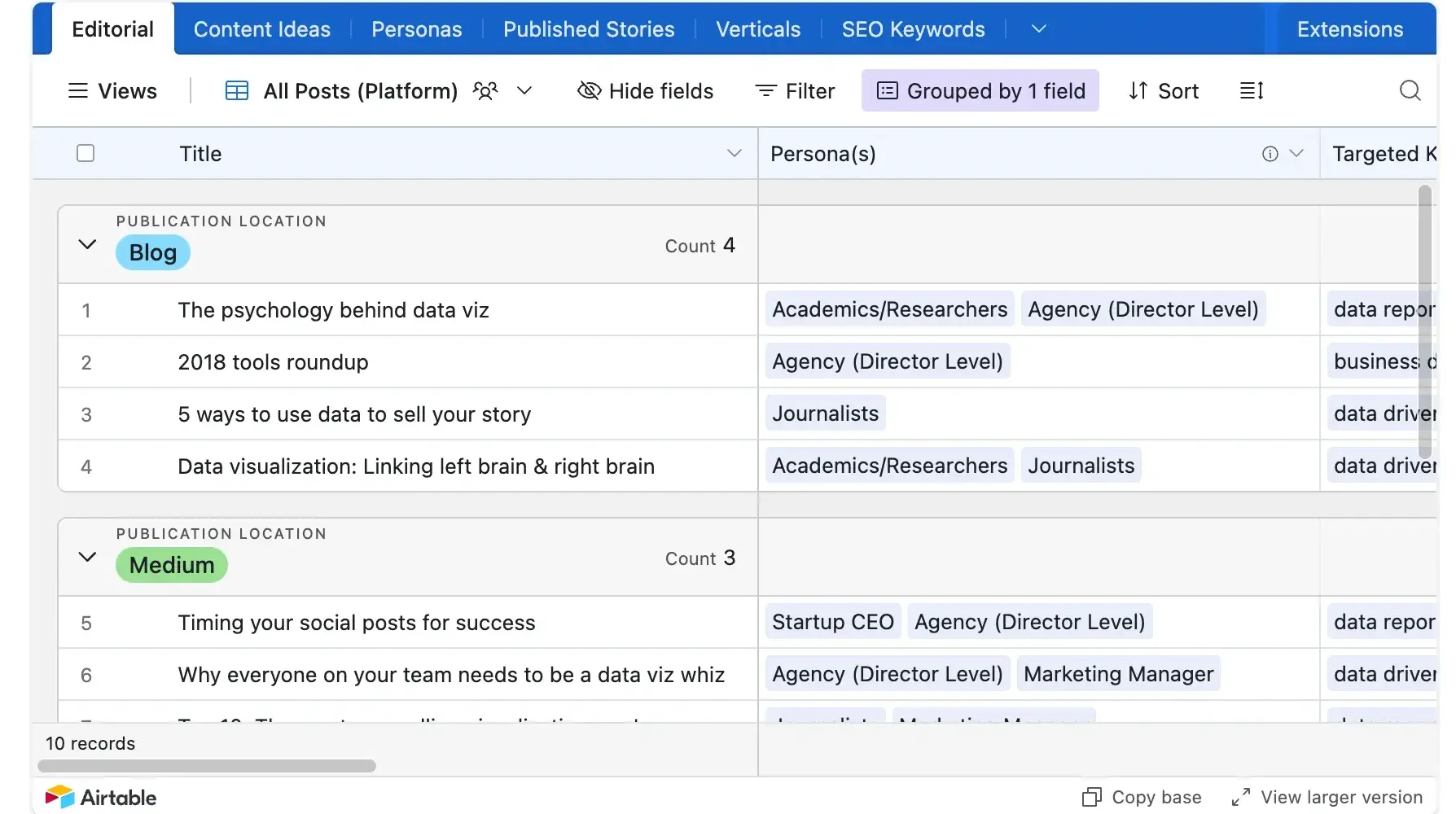Click the horizontal scrollbar at the bottom
Image resolution: width=1456 pixels, height=814 pixels.
[207, 766]
